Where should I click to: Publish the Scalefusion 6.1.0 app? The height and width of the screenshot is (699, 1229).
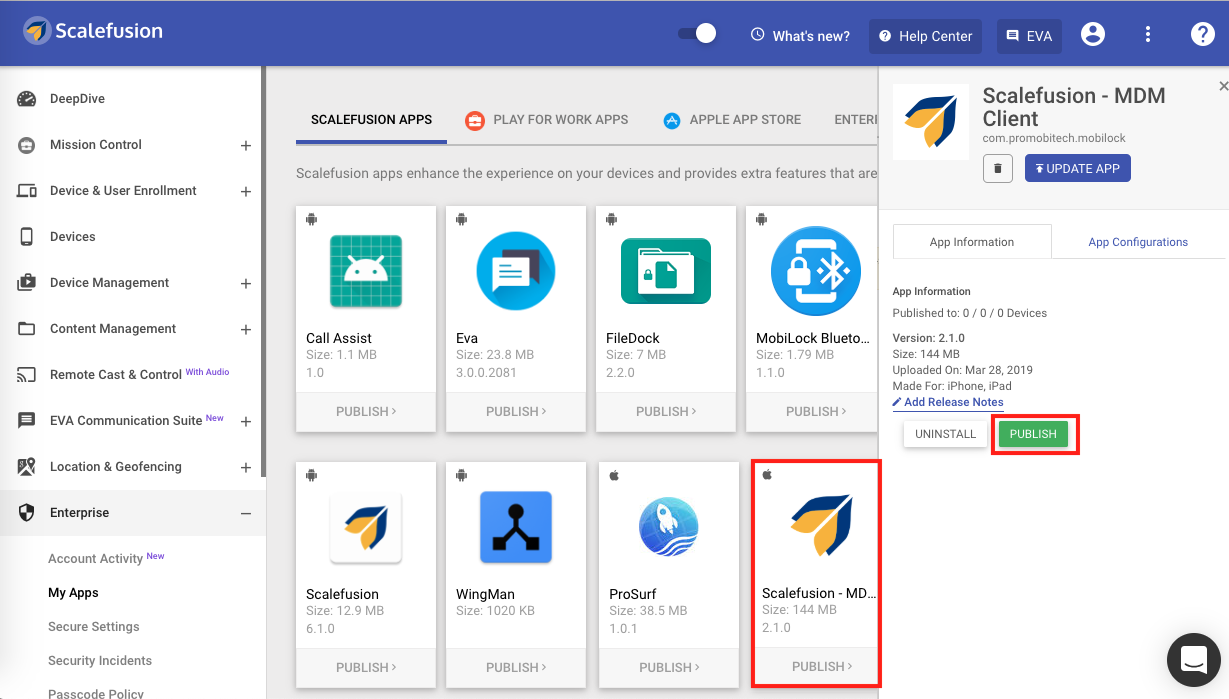click(366, 667)
